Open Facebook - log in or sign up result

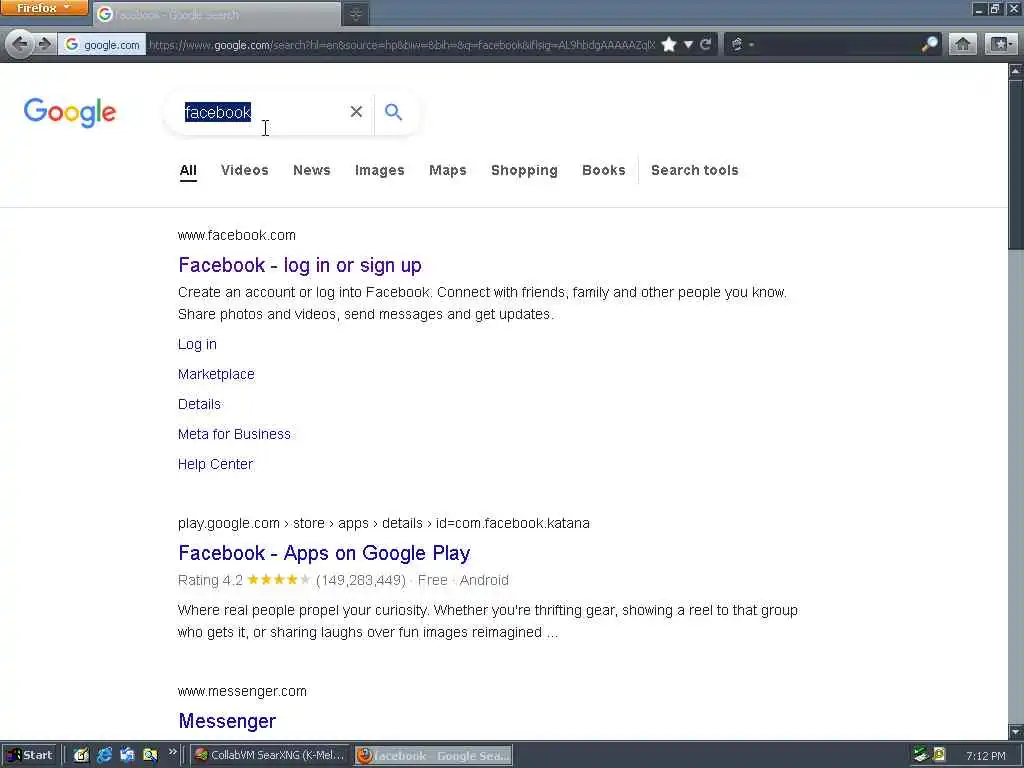(x=300, y=265)
